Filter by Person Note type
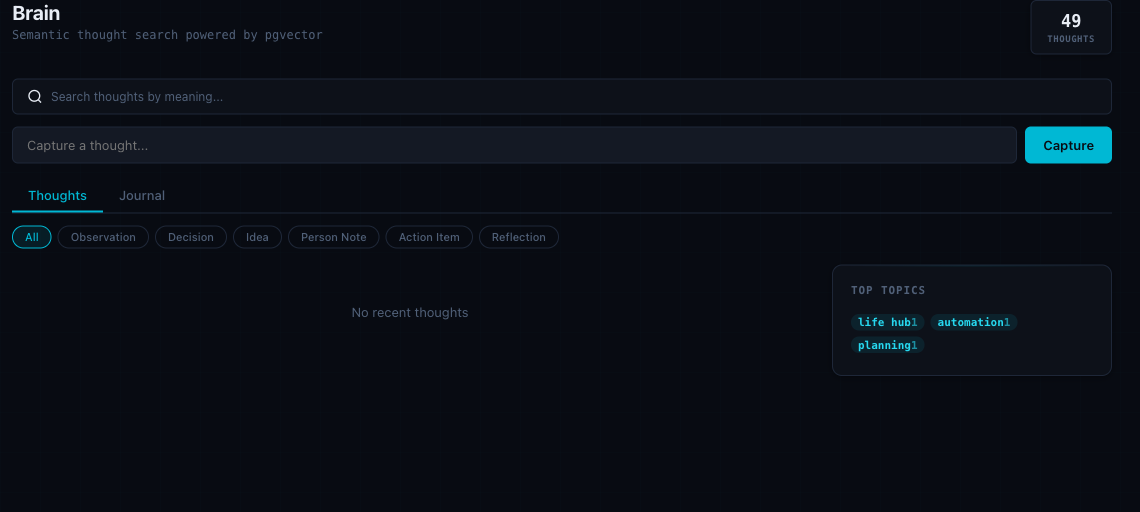 tap(334, 237)
